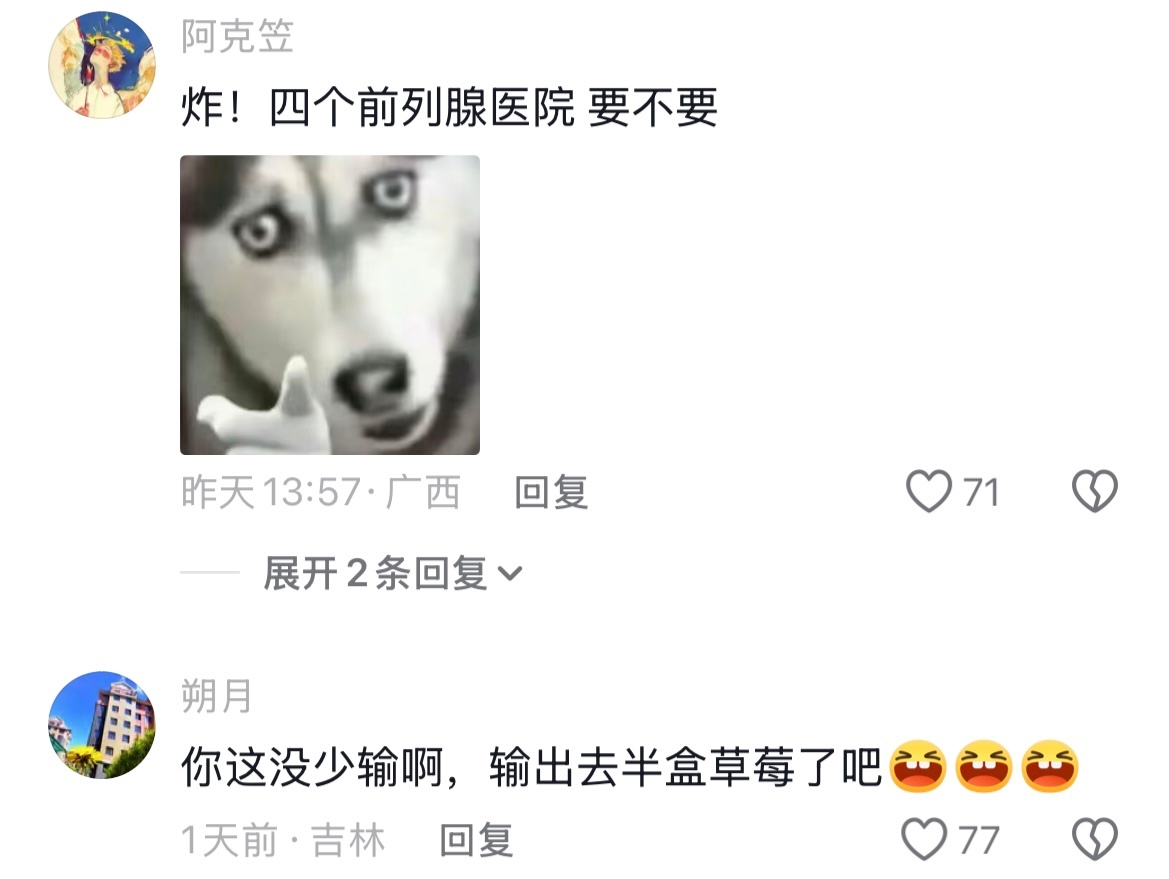Click the chevron beside 展开2条回复
Image resolution: width=1169 pixels, height=879 pixels.
pyautogui.click(x=510, y=574)
